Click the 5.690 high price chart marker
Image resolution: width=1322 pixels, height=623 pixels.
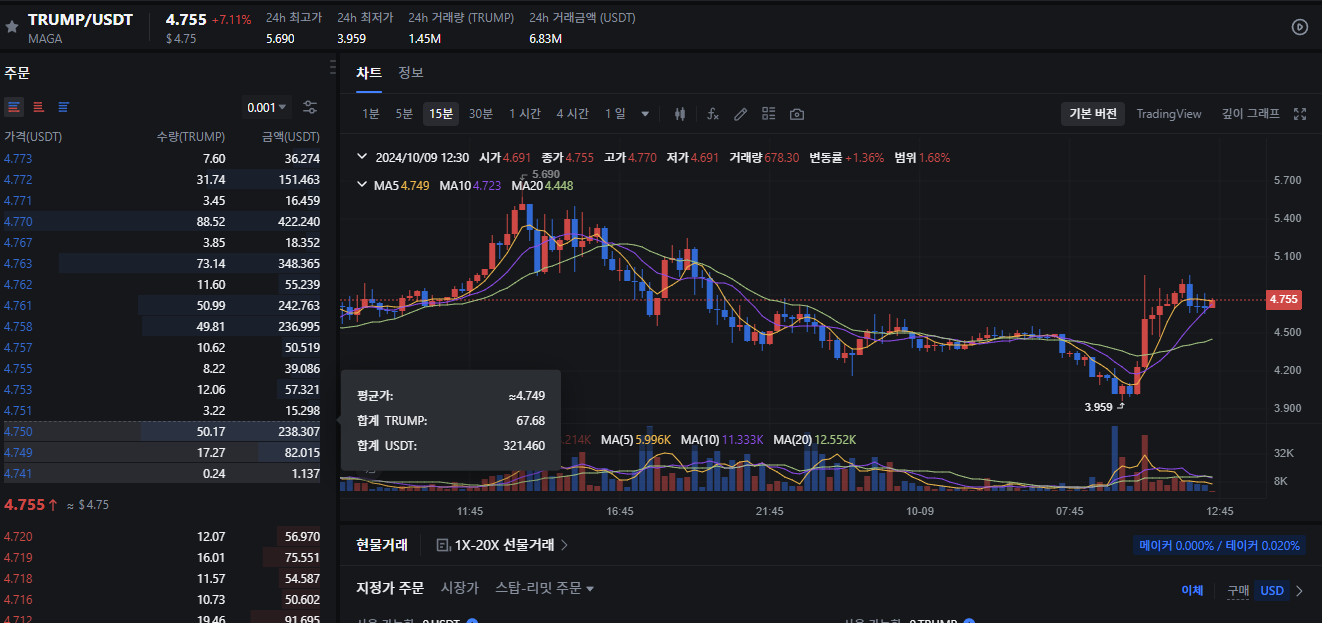click(x=547, y=173)
